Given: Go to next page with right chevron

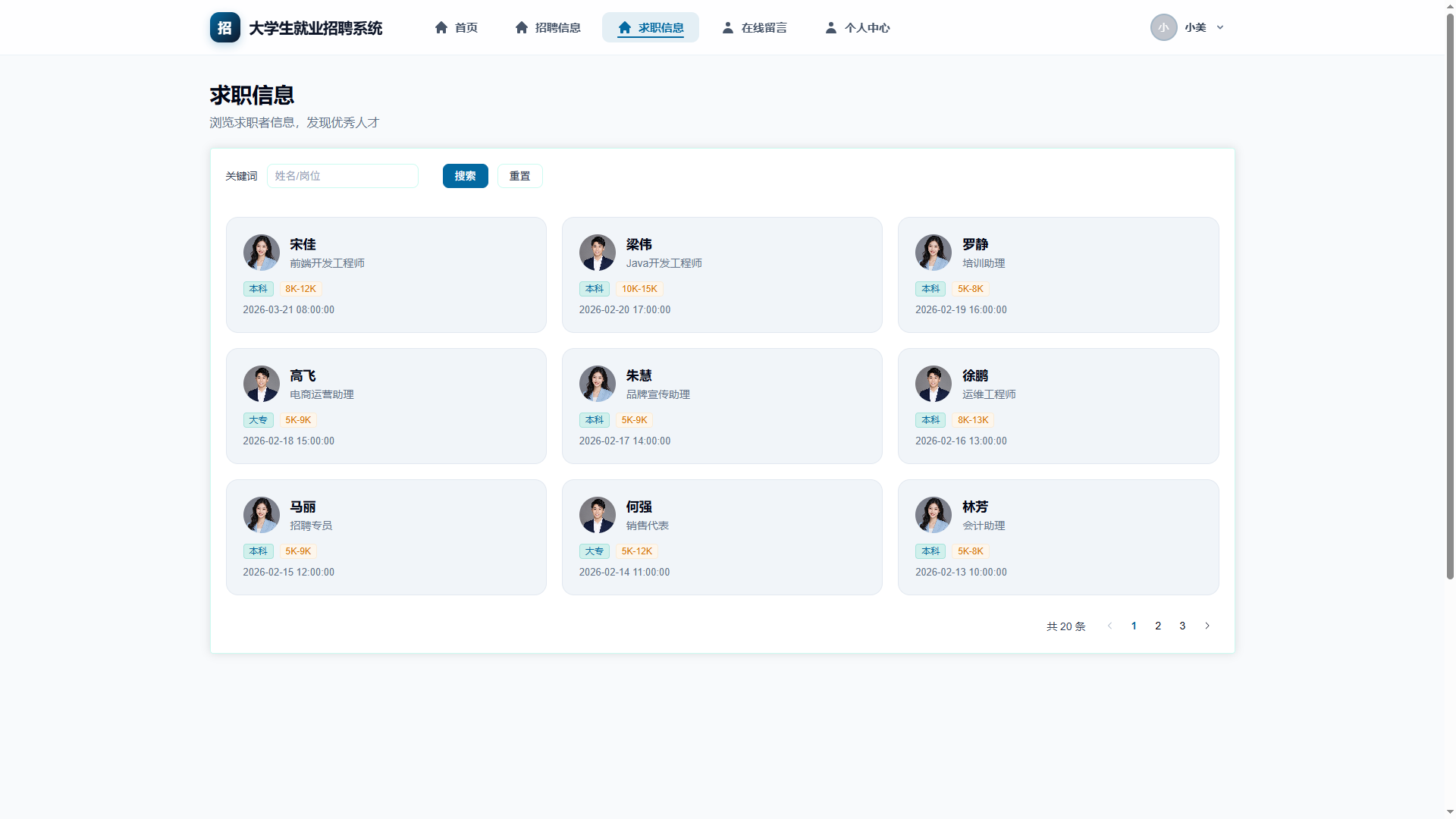Looking at the screenshot, I should [1207, 626].
